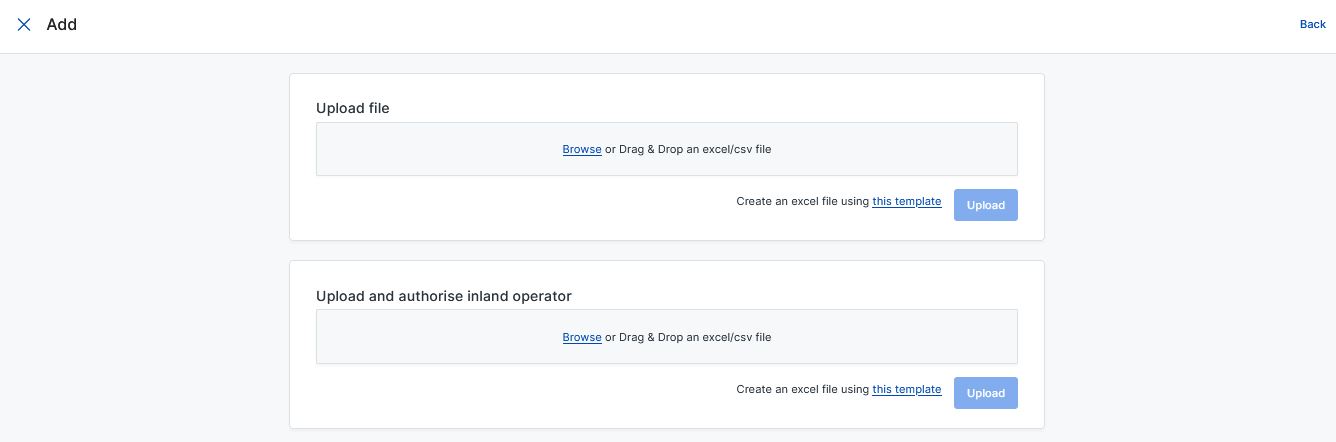Go back using the Back link
Image resolution: width=1336 pixels, height=442 pixels.
coord(1312,24)
